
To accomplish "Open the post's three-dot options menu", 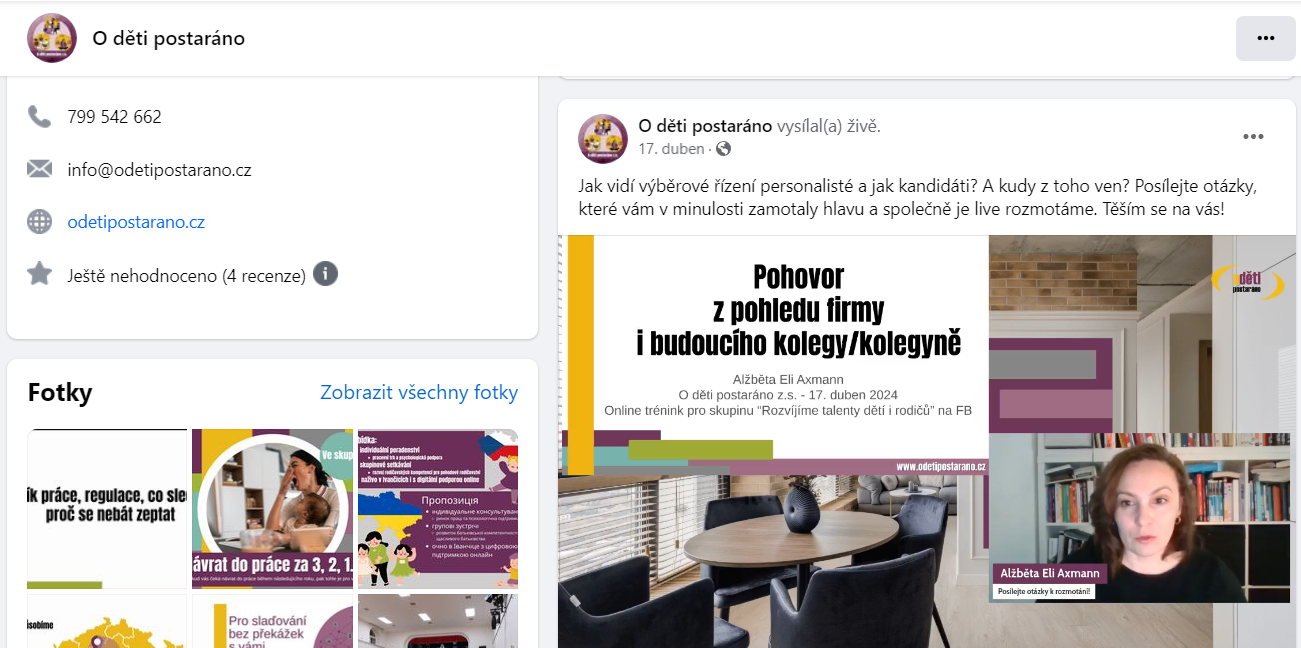I will point(1253,137).
